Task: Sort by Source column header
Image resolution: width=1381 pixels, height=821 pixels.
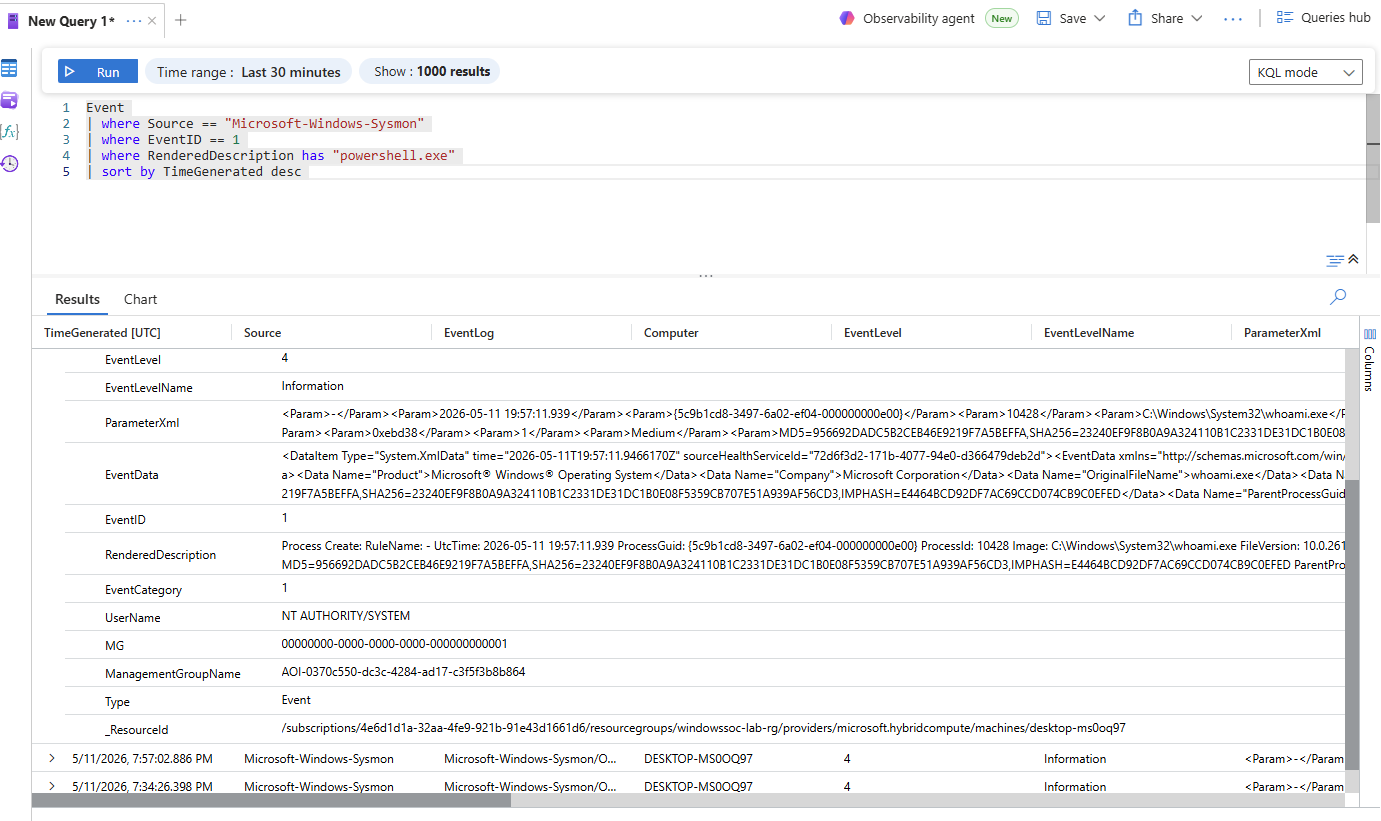Action: coord(262,333)
